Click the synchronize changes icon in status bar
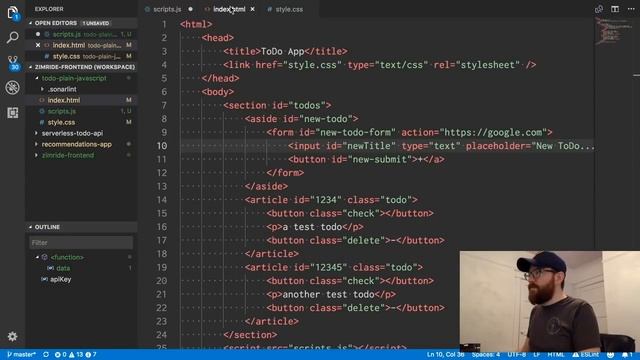Image resolution: width=640 pixels, height=360 pixels. click(x=46, y=354)
